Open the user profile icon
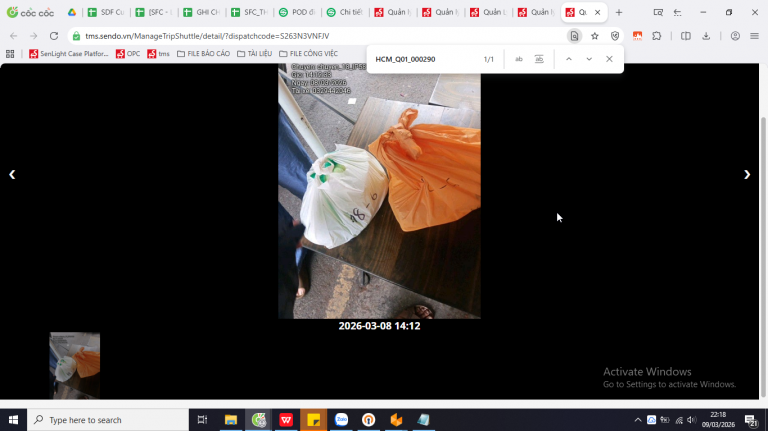 point(735,36)
